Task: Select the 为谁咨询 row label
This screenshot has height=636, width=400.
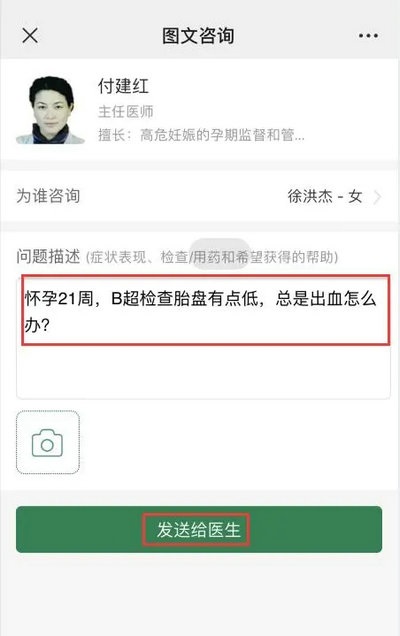Action: (48, 196)
